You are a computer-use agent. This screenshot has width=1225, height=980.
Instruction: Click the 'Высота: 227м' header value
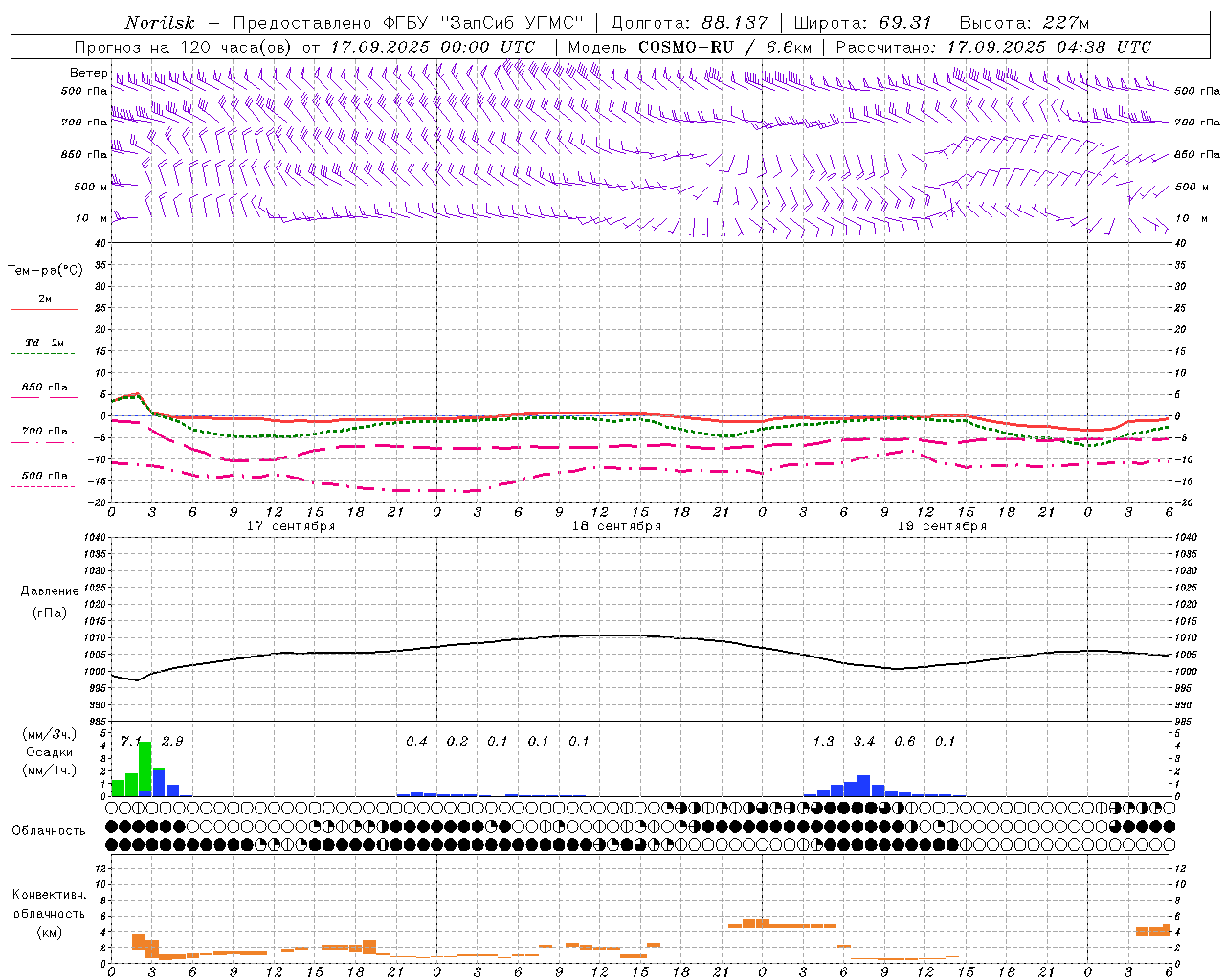pyautogui.click(x=1024, y=23)
